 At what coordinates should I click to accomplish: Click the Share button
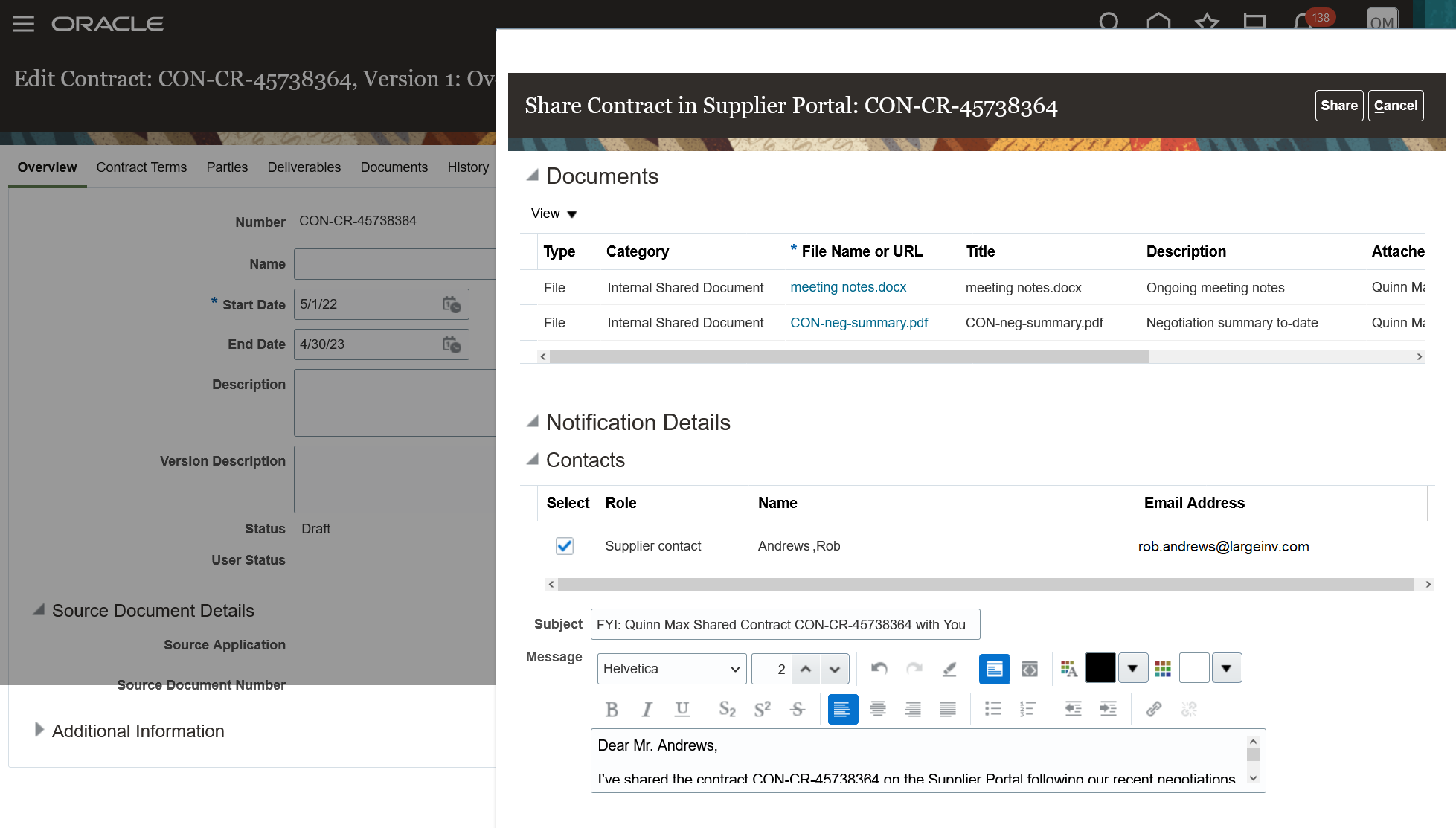point(1338,106)
